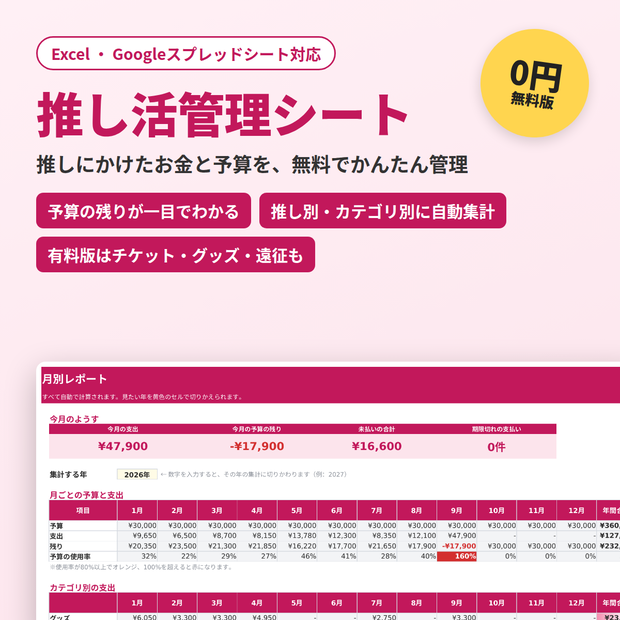This screenshot has height=620, width=620.
Task: Click the 7月 header in the category table
Action: (x=377, y=603)
